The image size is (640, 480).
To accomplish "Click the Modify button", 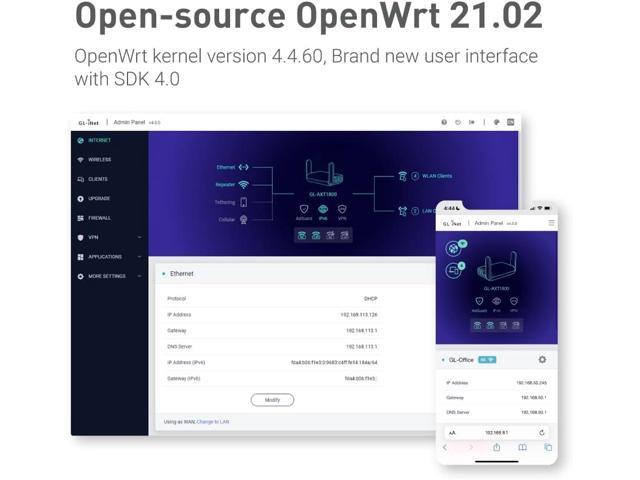I will [272, 400].
